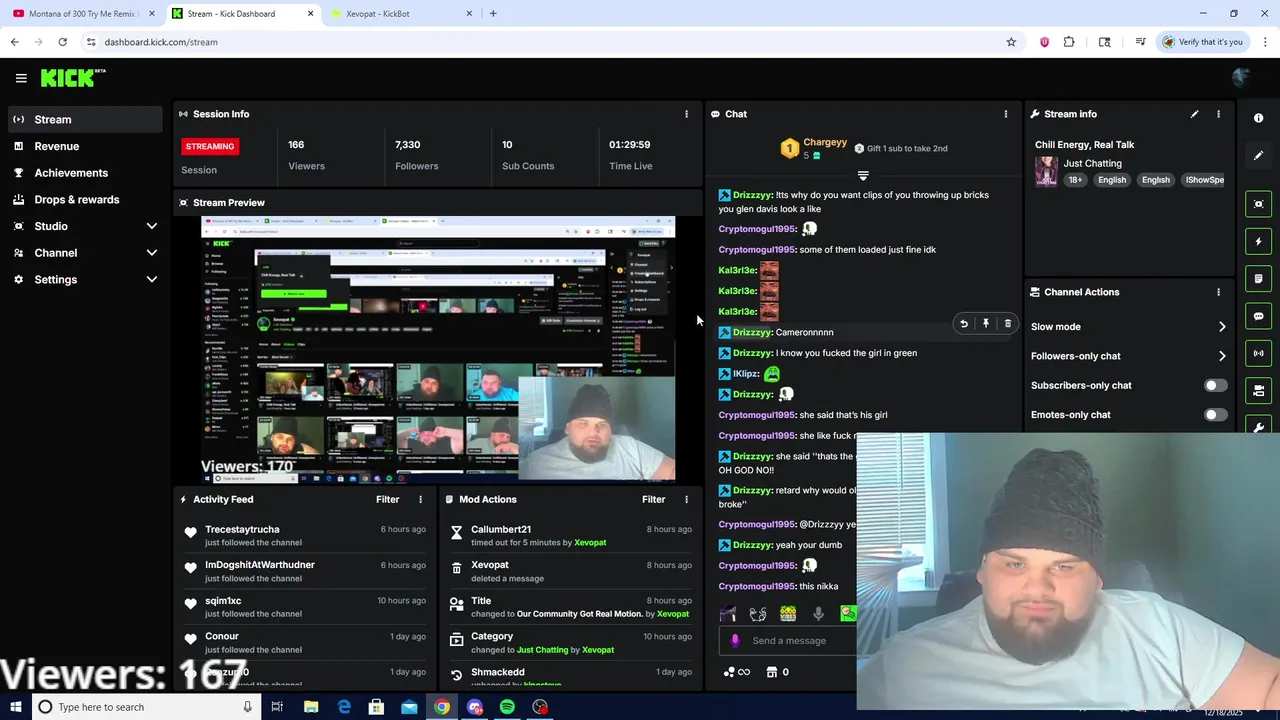Image resolution: width=1280 pixels, height=720 pixels.
Task: Click the undo icon on Cameronnnnn message
Action: (x=964, y=324)
